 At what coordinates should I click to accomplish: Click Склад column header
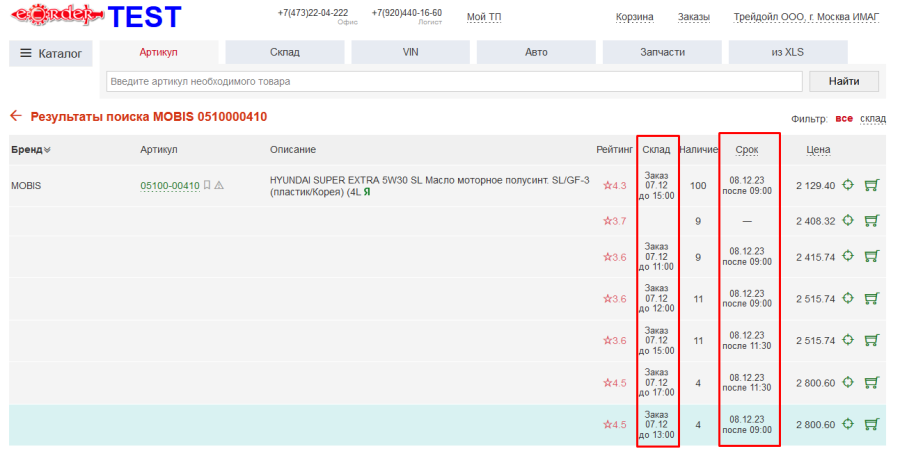coord(656,150)
